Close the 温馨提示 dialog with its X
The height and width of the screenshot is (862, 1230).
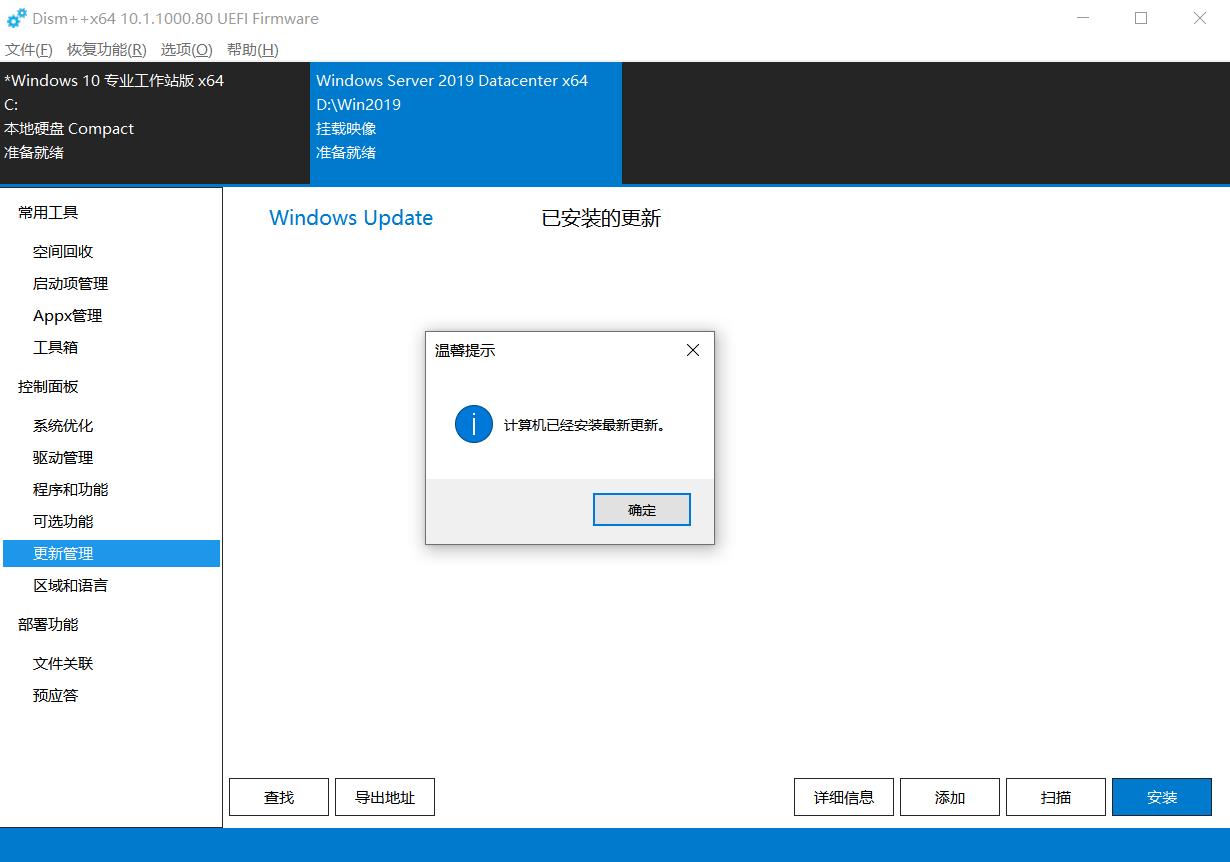coord(692,350)
